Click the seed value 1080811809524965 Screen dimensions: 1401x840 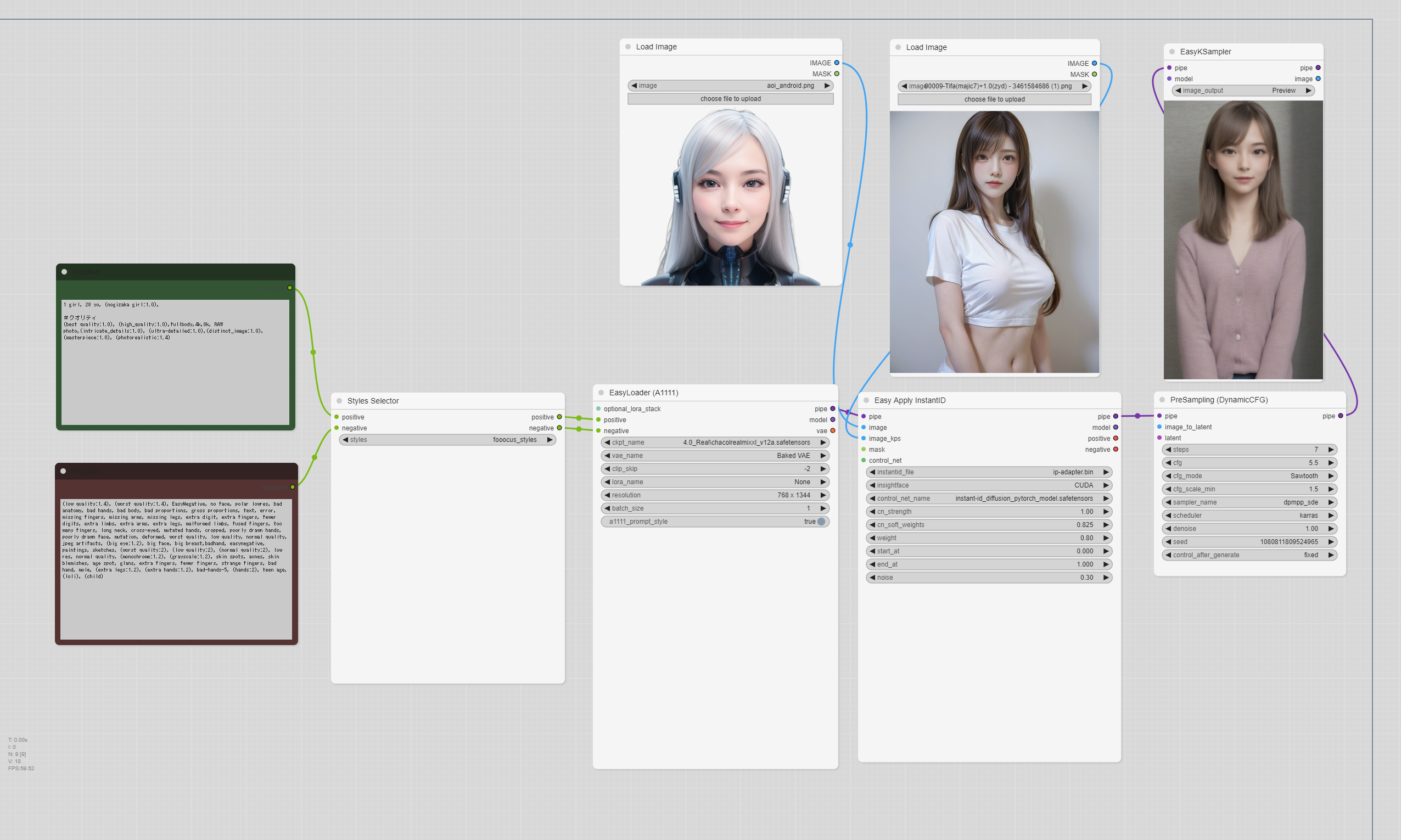click(1288, 542)
